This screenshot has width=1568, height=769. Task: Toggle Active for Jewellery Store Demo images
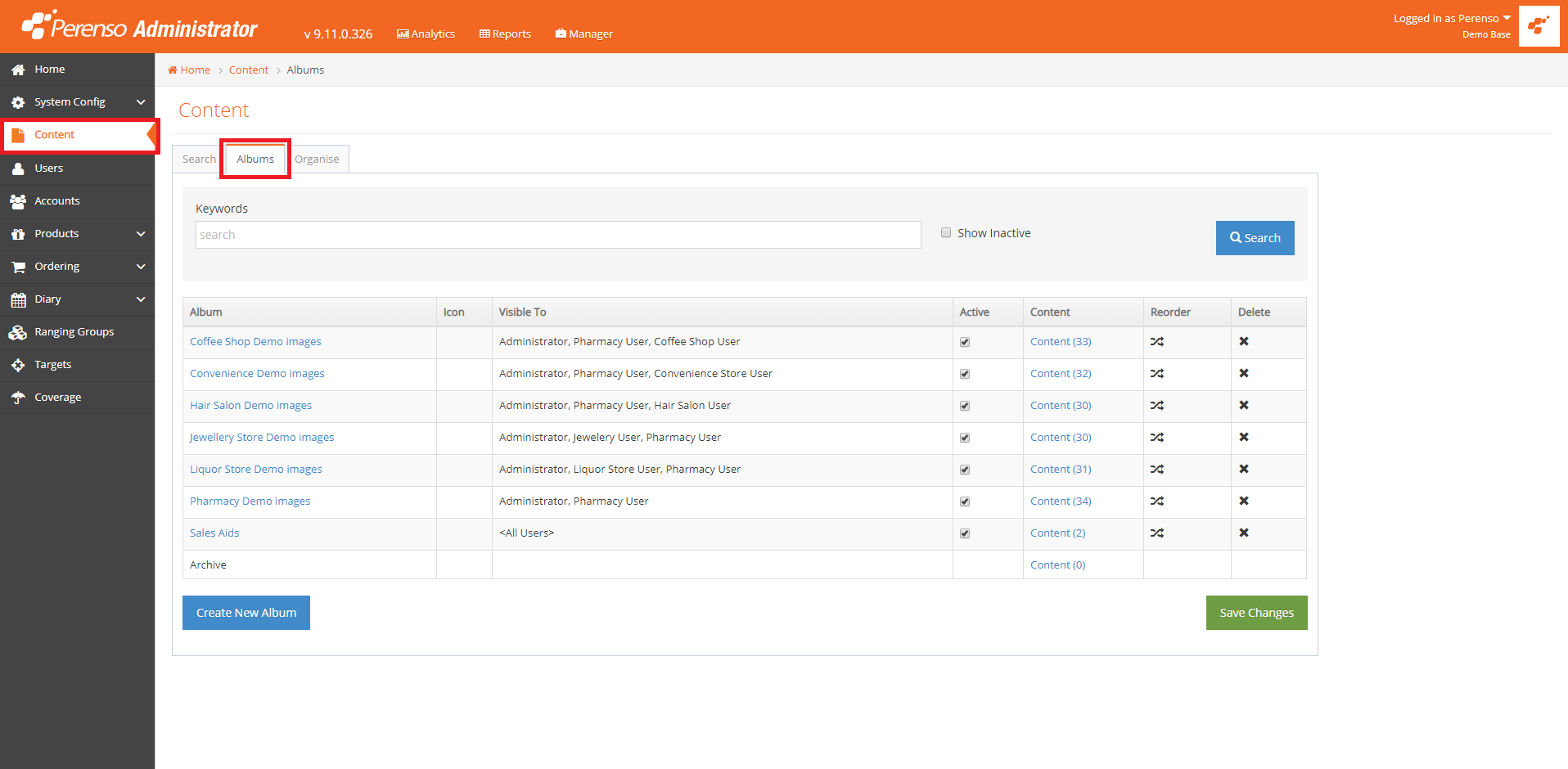[x=965, y=438]
